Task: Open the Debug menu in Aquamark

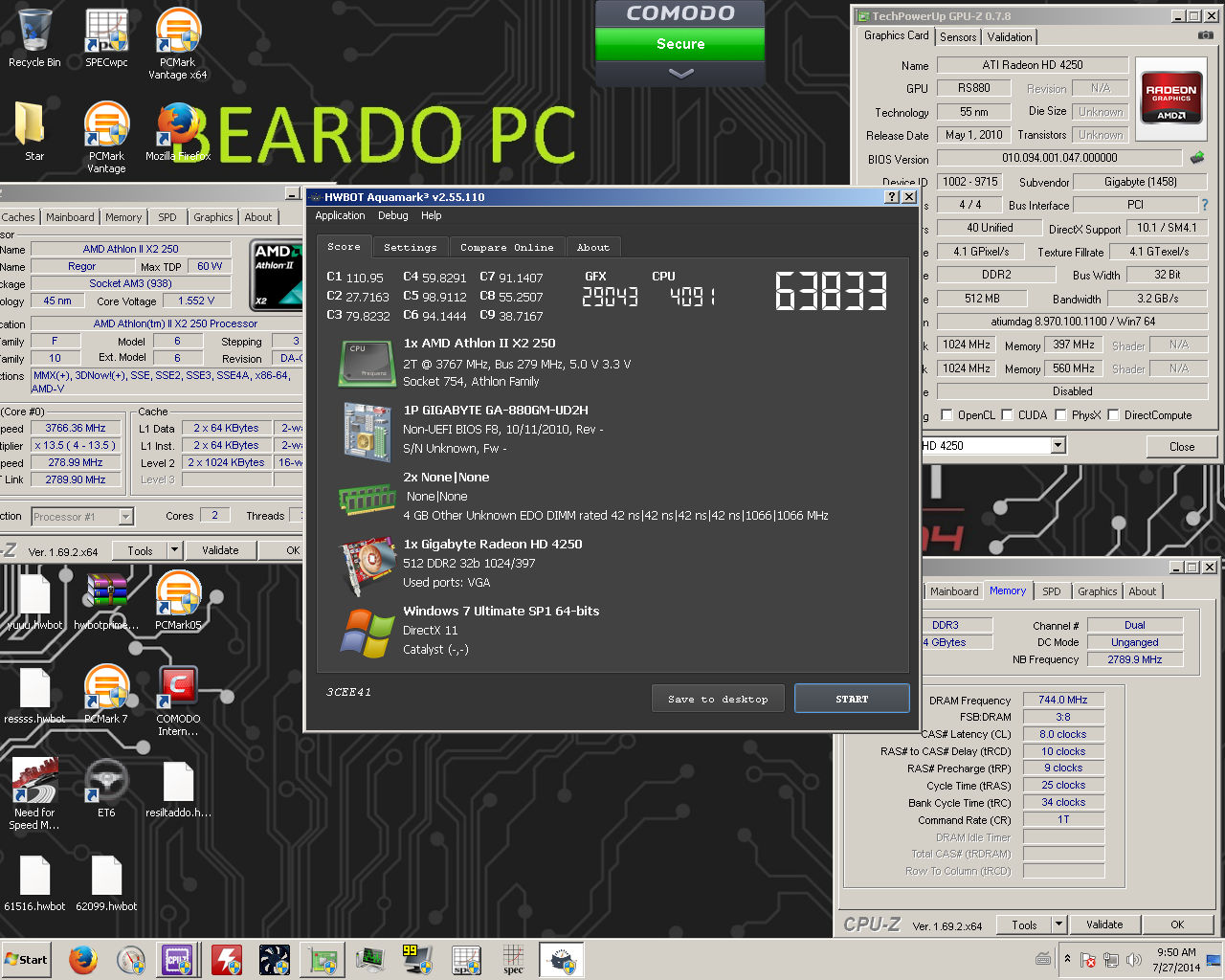Action: (392, 215)
